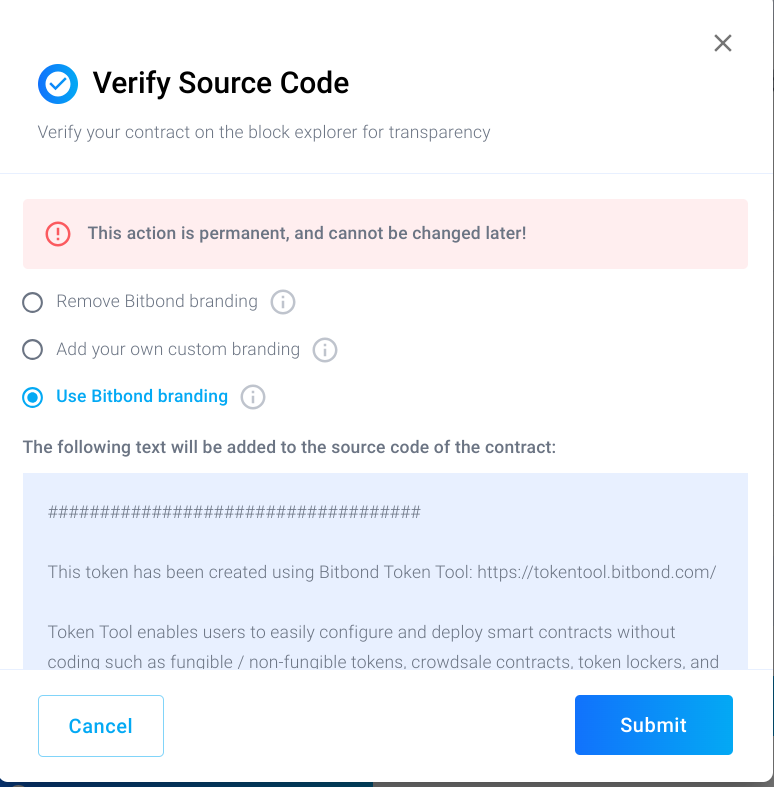Click the 'Remove Bitbond branding' label text
This screenshot has height=787, width=774.
click(157, 301)
